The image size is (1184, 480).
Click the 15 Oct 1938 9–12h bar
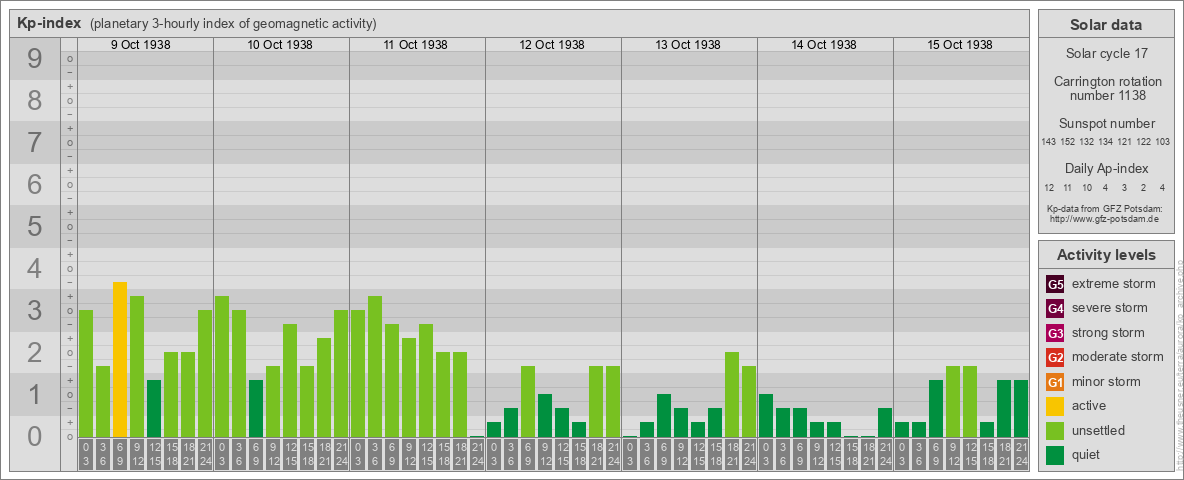tap(953, 402)
